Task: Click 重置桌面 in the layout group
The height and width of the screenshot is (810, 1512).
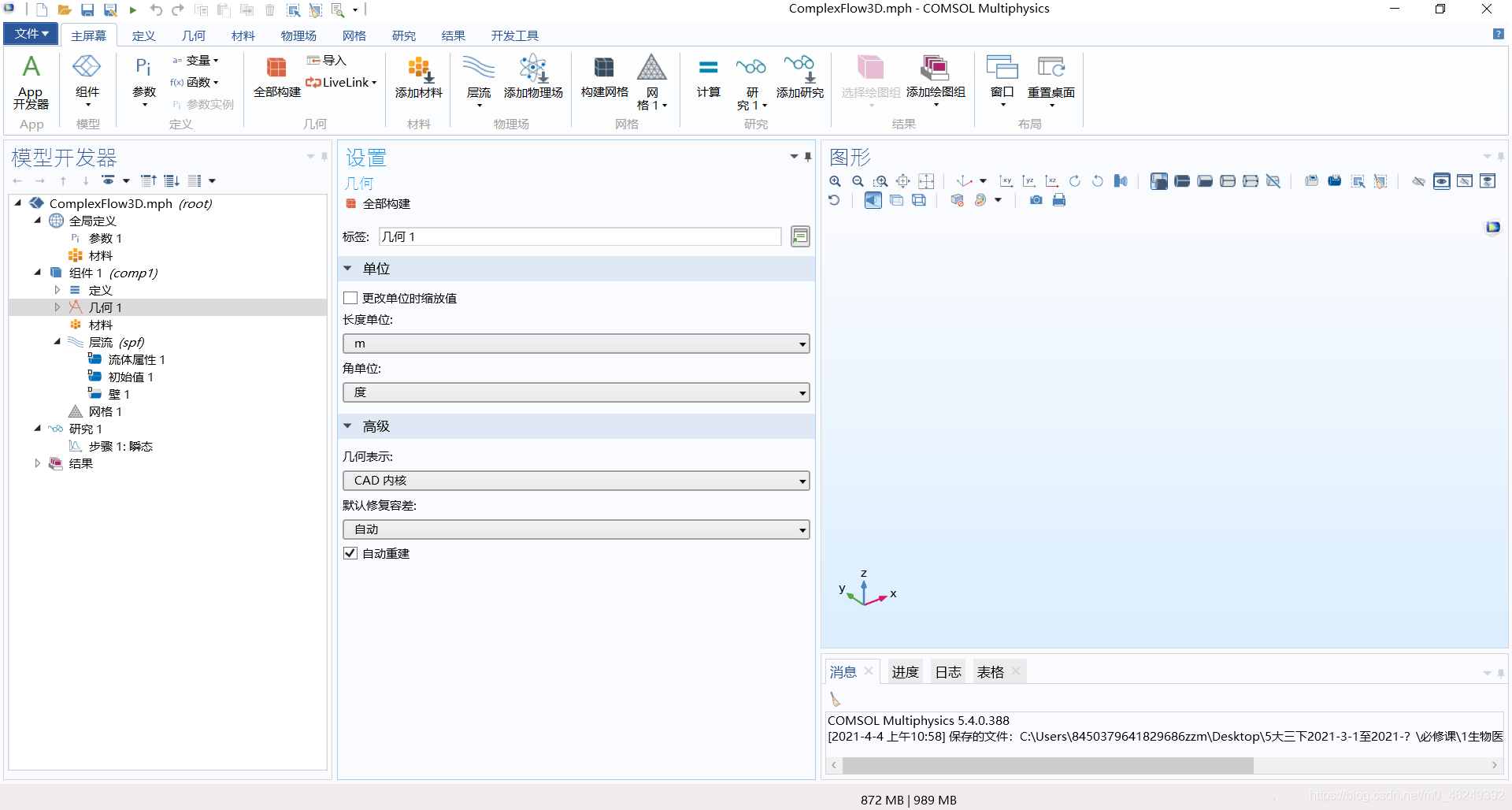Action: [1051, 81]
